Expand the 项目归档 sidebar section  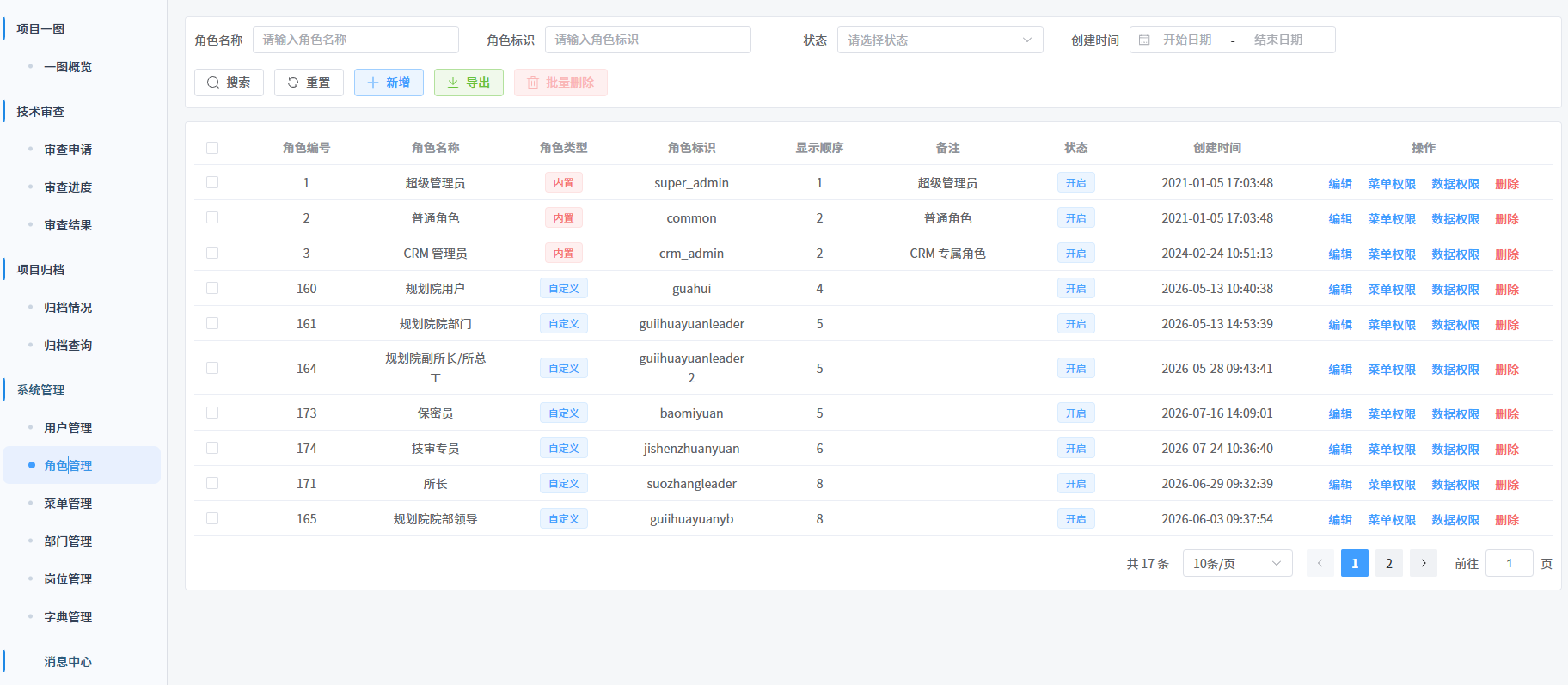point(40,270)
